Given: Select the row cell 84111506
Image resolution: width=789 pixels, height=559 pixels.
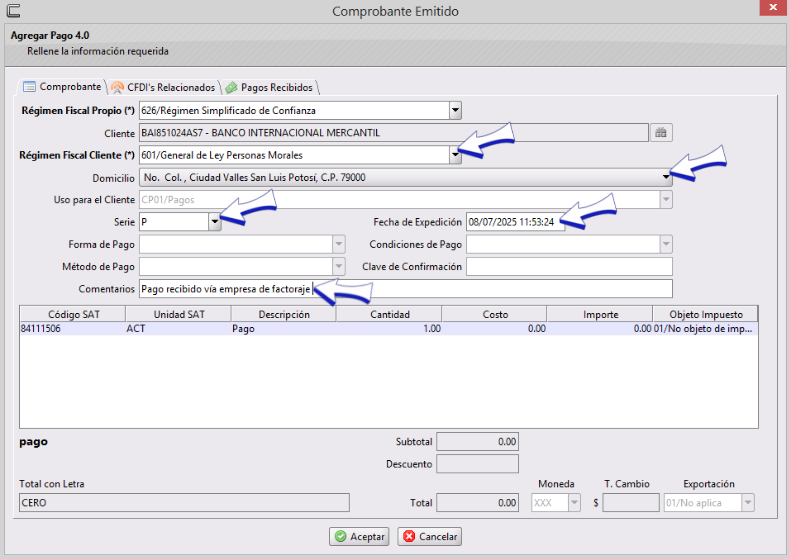Looking at the screenshot, I should (x=72, y=329).
